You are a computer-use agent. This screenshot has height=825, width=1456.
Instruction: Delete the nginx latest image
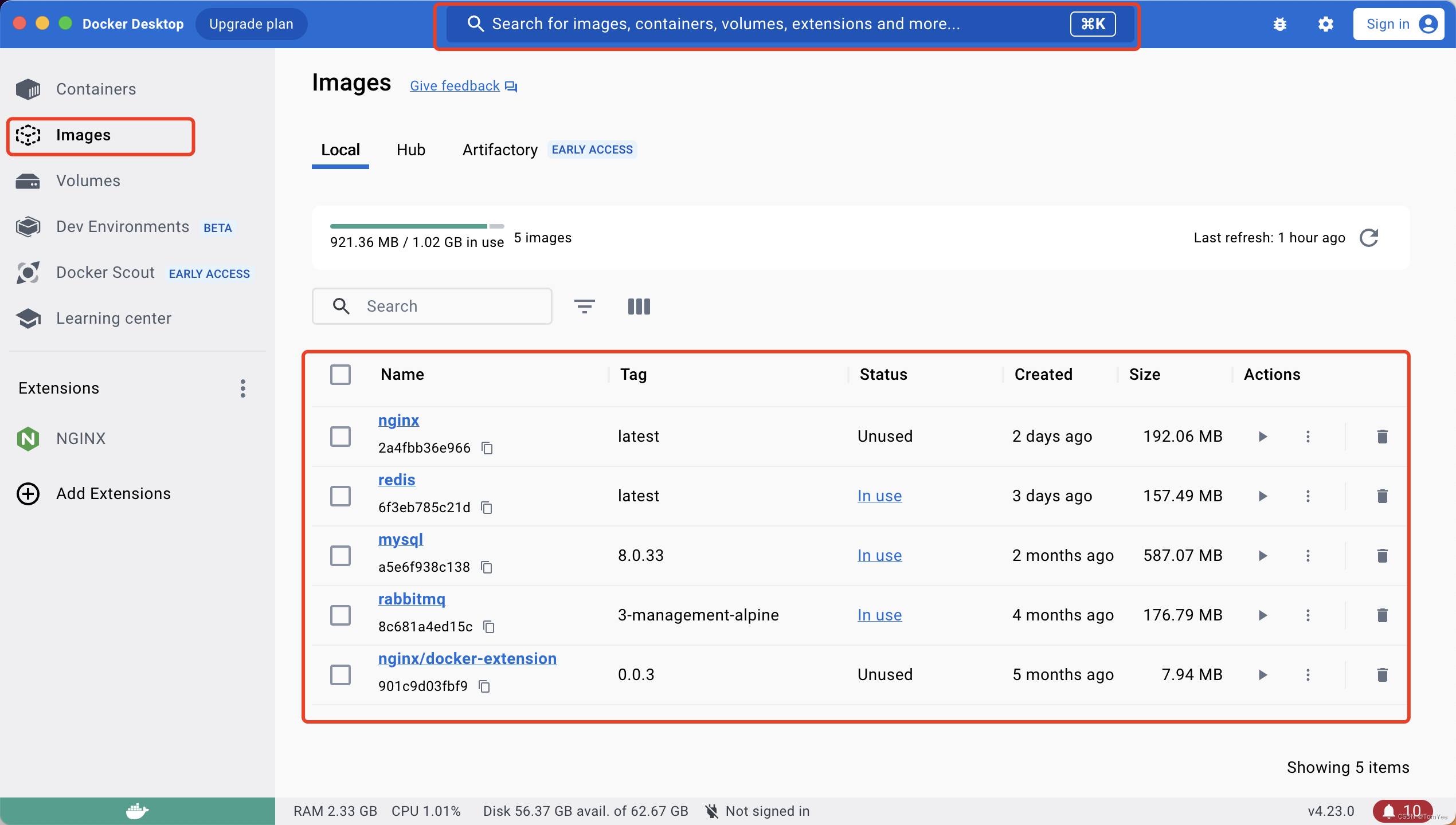tap(1383, 437)
